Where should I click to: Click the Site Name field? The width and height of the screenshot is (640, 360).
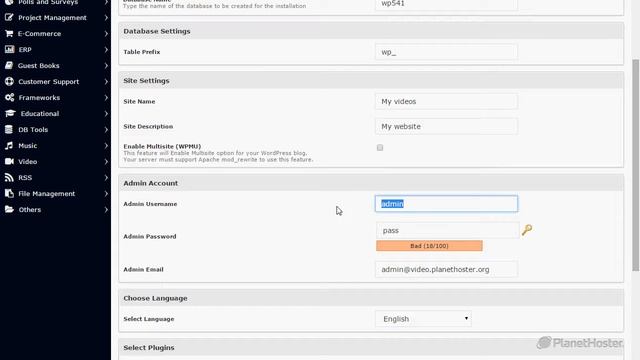[x=446, y=101]
